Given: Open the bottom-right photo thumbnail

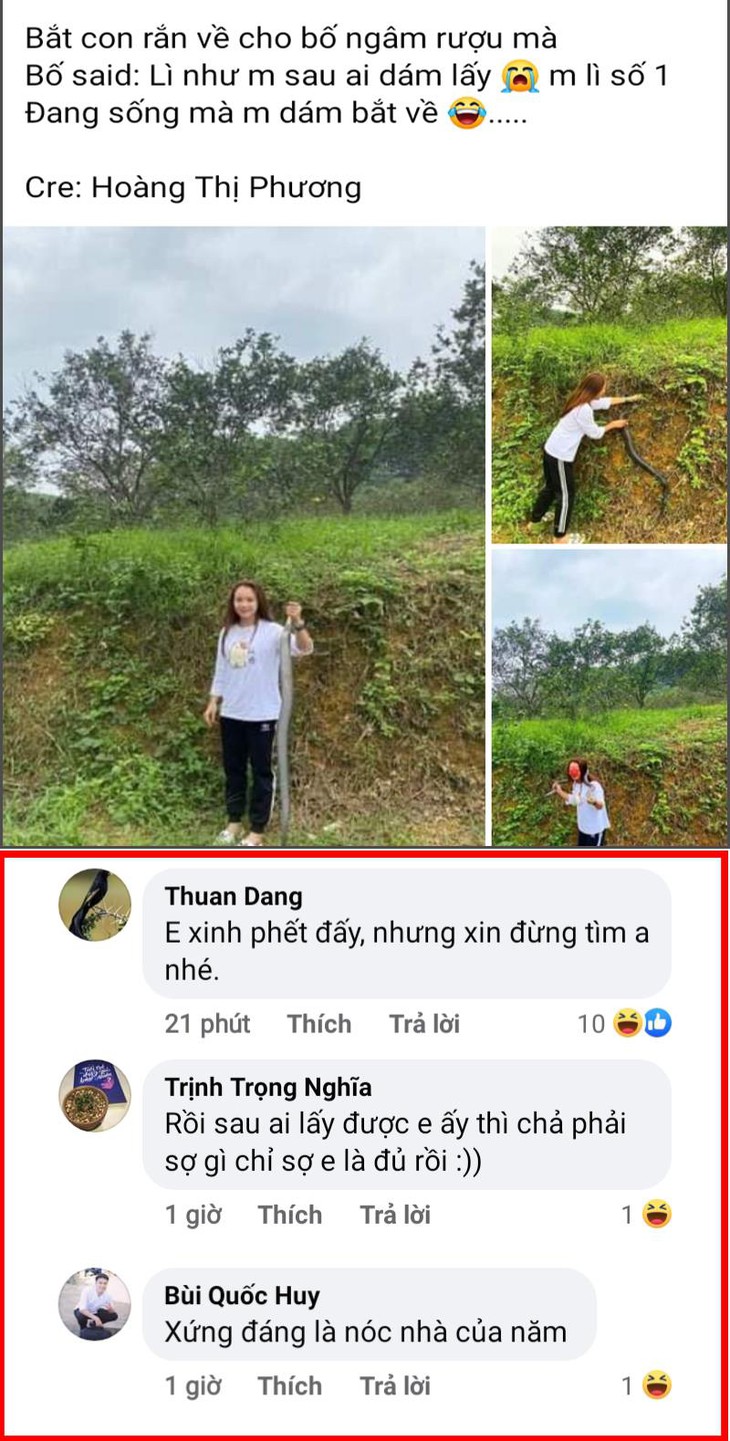Looking at the screenshot, I should [609, 697].
